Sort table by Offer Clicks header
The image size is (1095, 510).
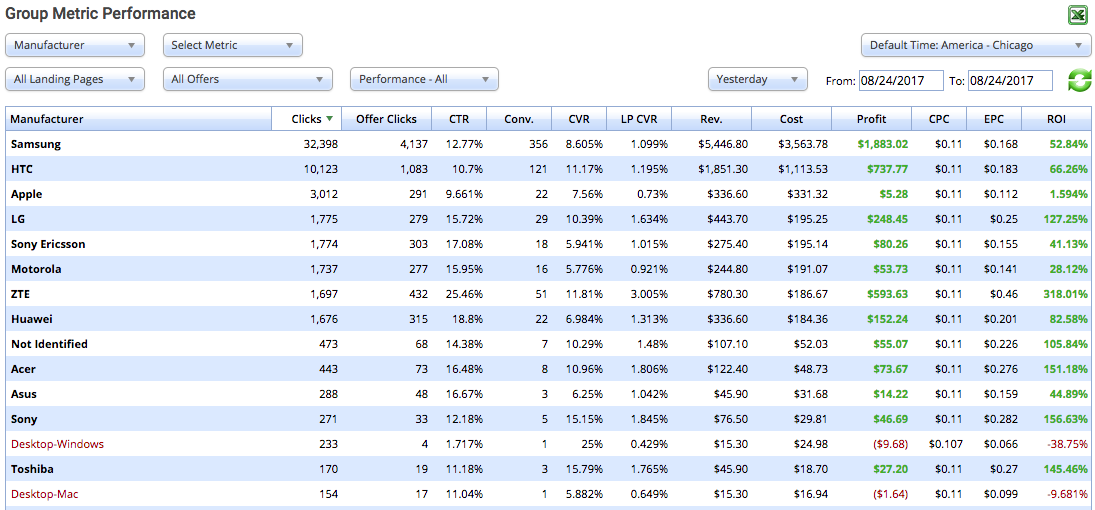(x=386, y=119)
